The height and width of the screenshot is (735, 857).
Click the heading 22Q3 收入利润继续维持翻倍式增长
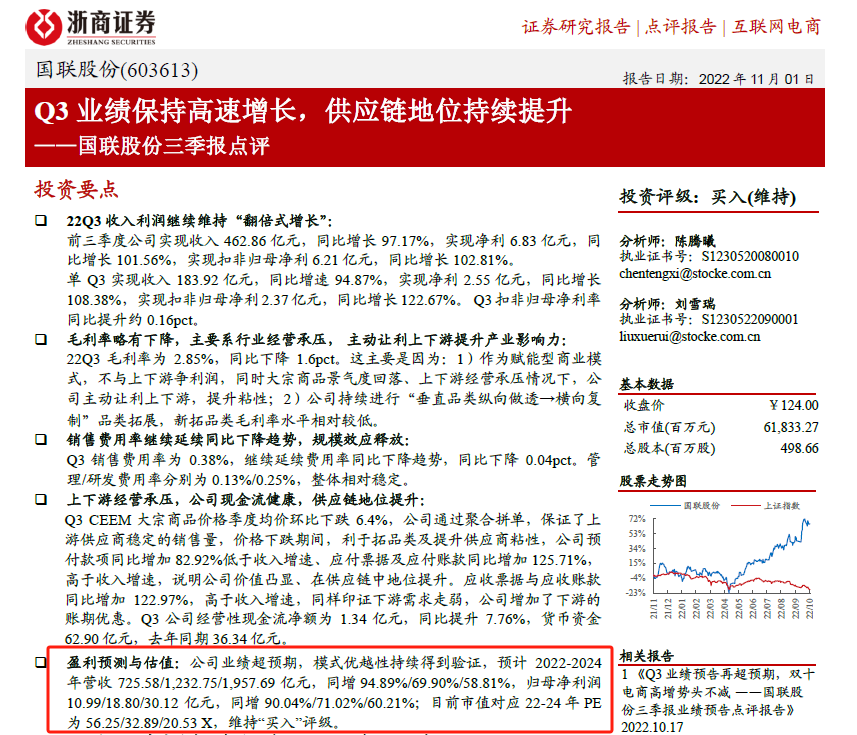199,221
